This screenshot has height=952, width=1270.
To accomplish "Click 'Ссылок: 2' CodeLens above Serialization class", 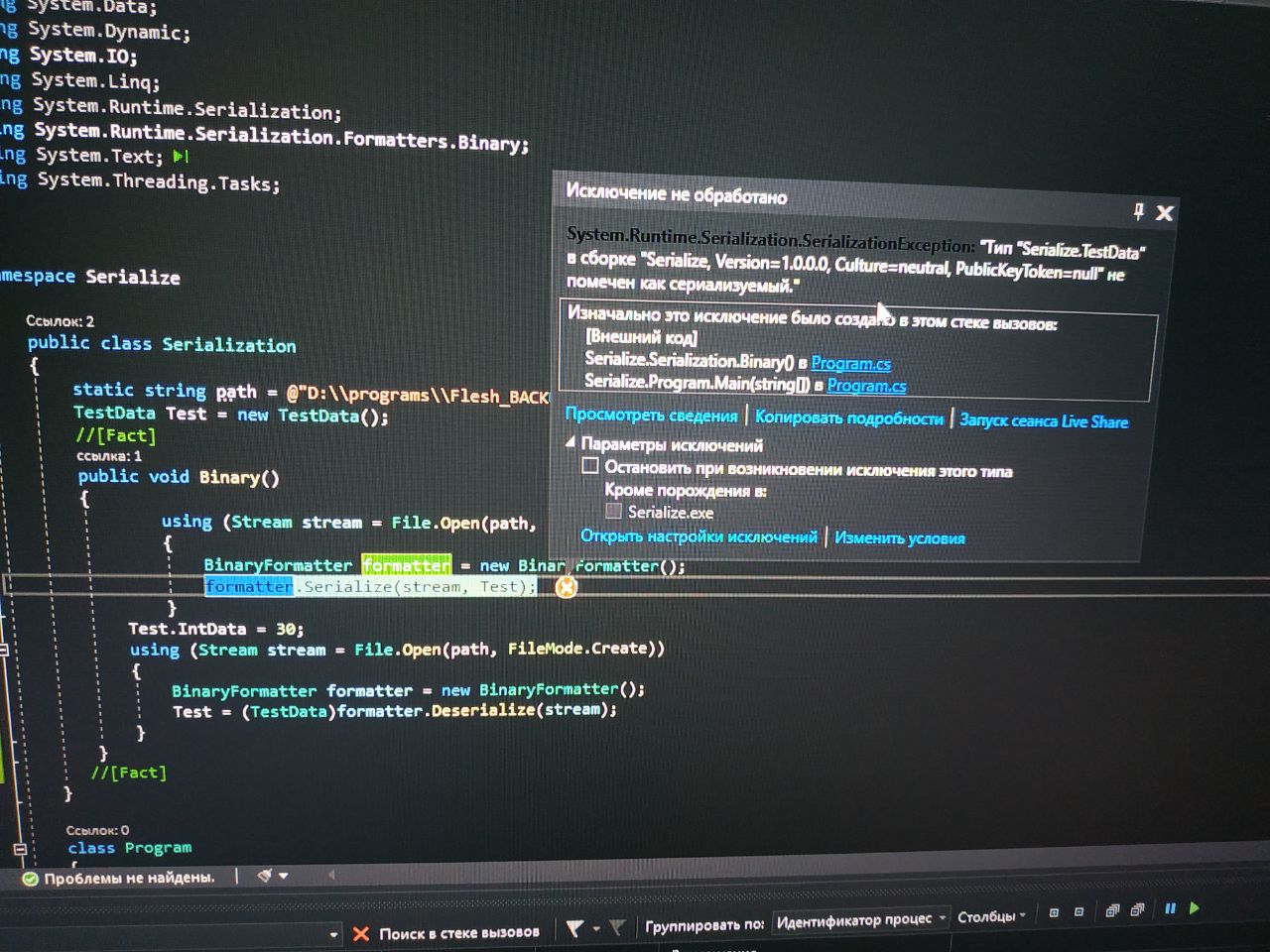I will tap(60, 320).
